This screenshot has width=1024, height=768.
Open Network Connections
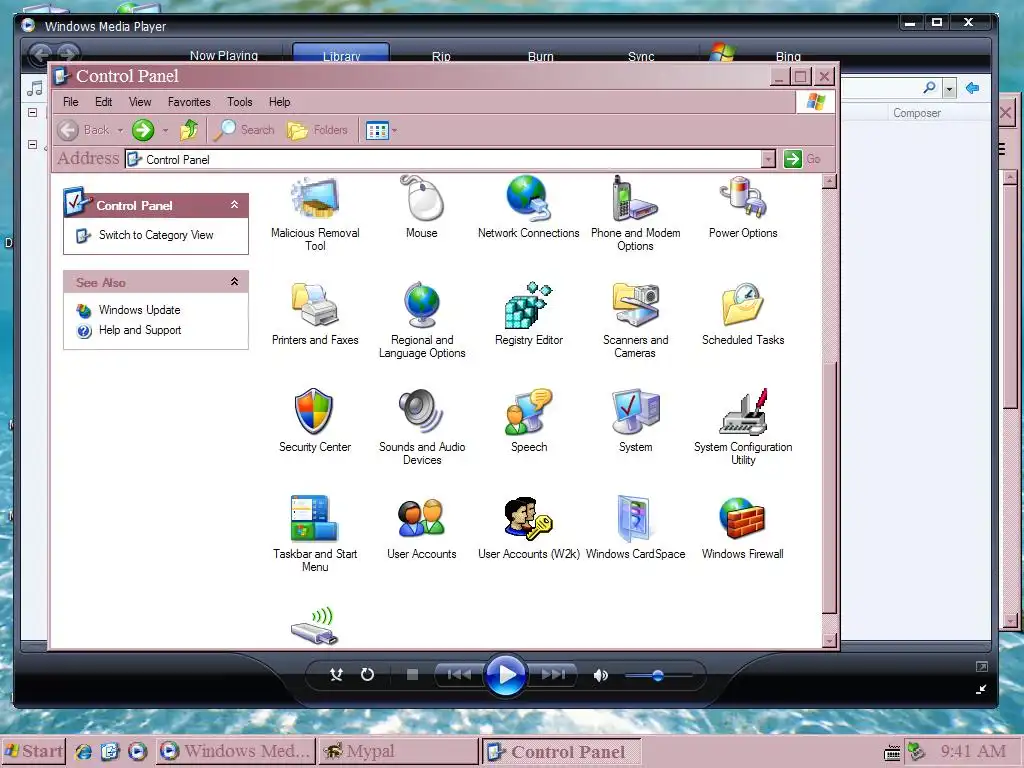tap(528, 208)
